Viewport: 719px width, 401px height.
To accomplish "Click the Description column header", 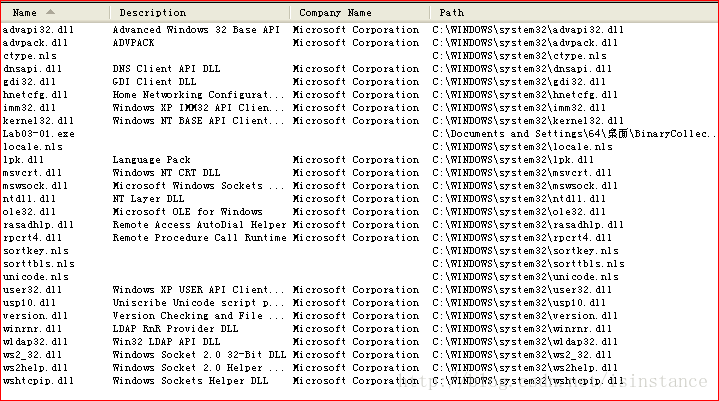I will [x=152, y=13].
